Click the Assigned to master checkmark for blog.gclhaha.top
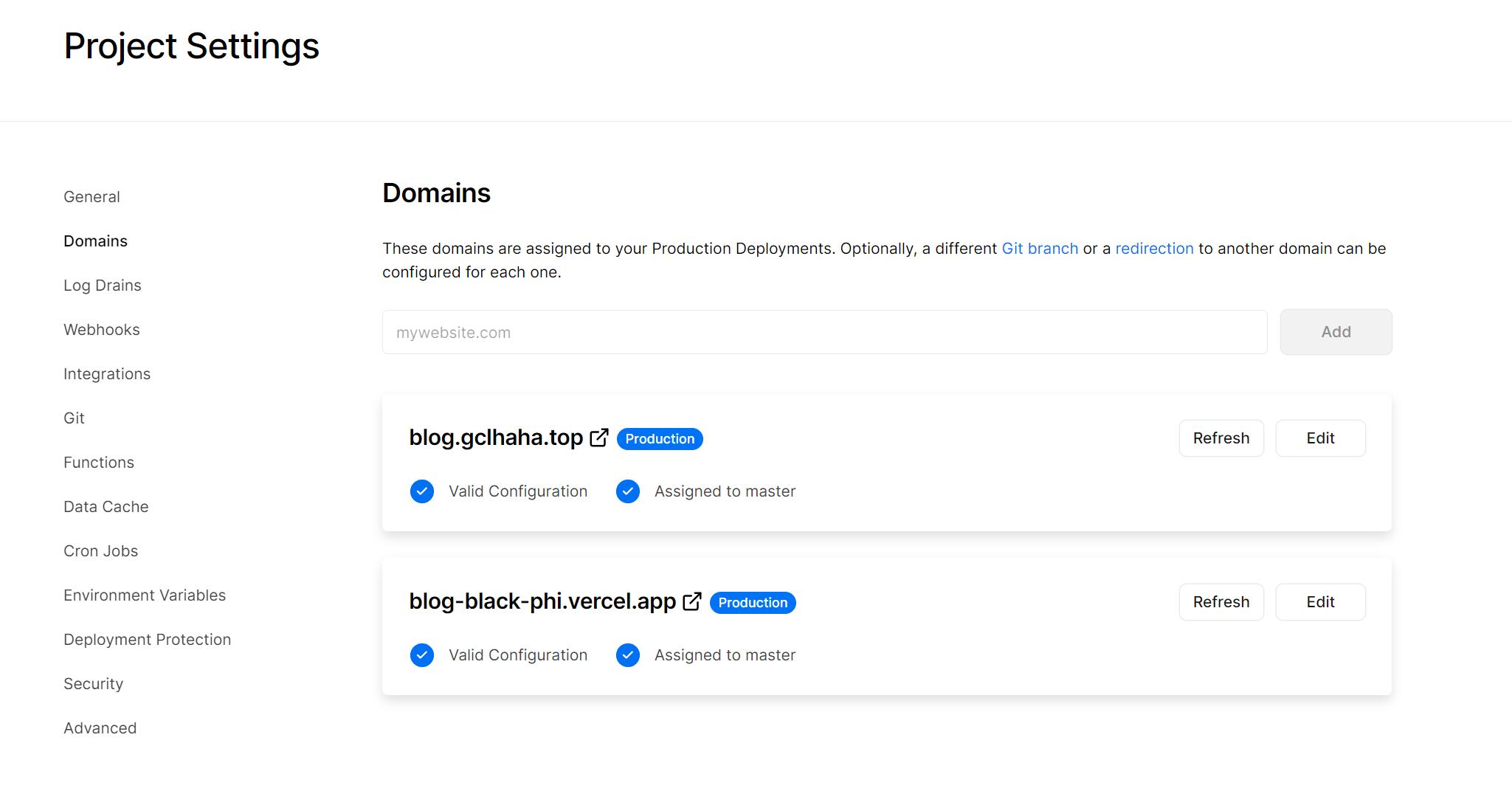1512x805 pixels. [627, 491]
